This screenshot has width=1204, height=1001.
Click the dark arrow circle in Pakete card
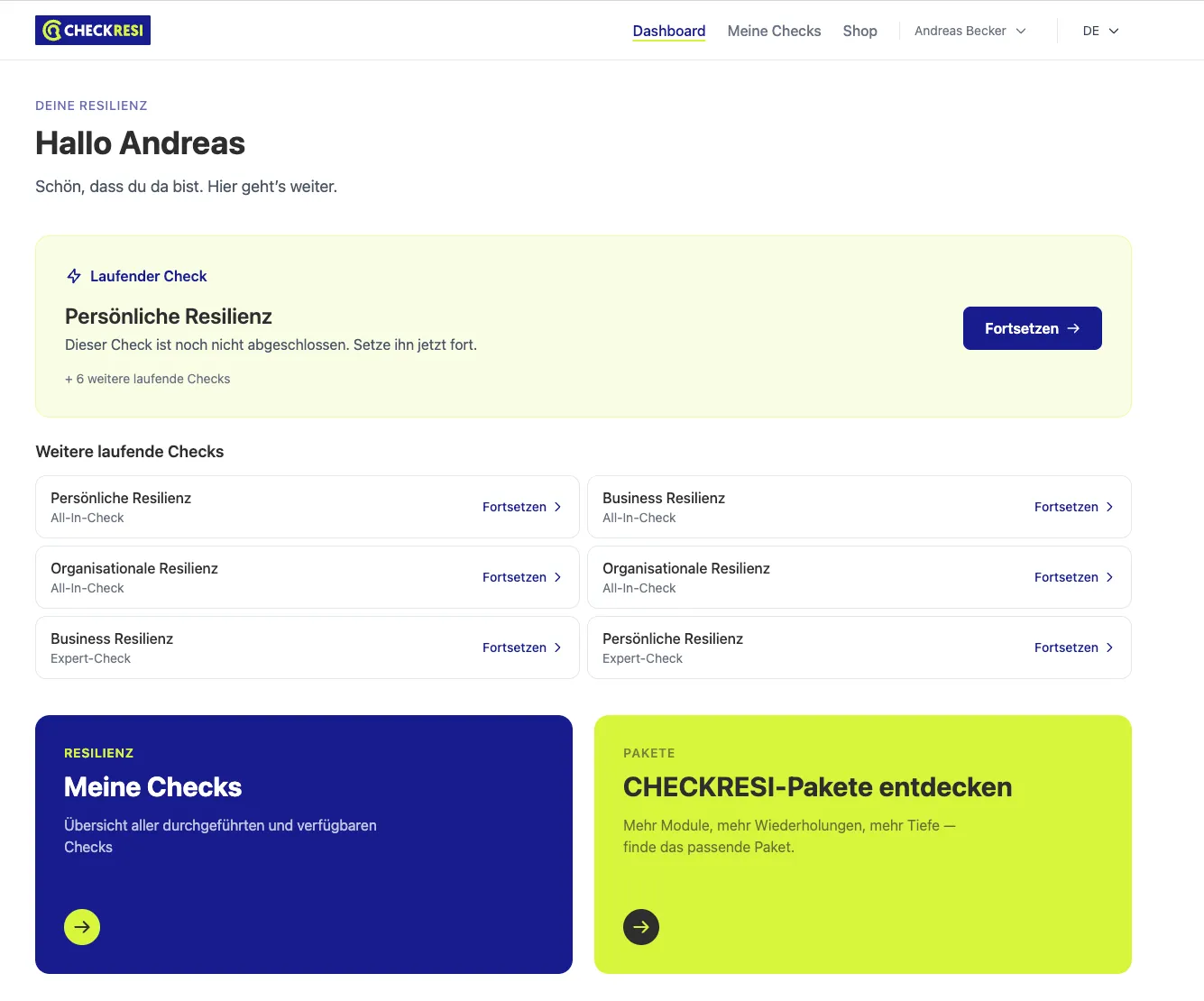(641, 927)
